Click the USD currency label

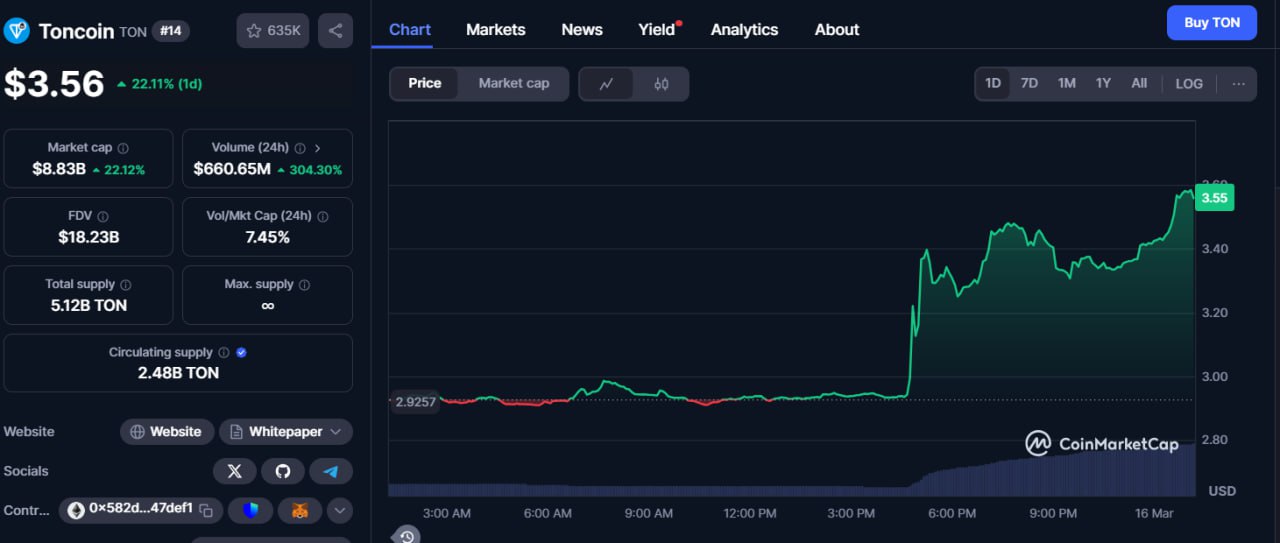click(1222, 491)
